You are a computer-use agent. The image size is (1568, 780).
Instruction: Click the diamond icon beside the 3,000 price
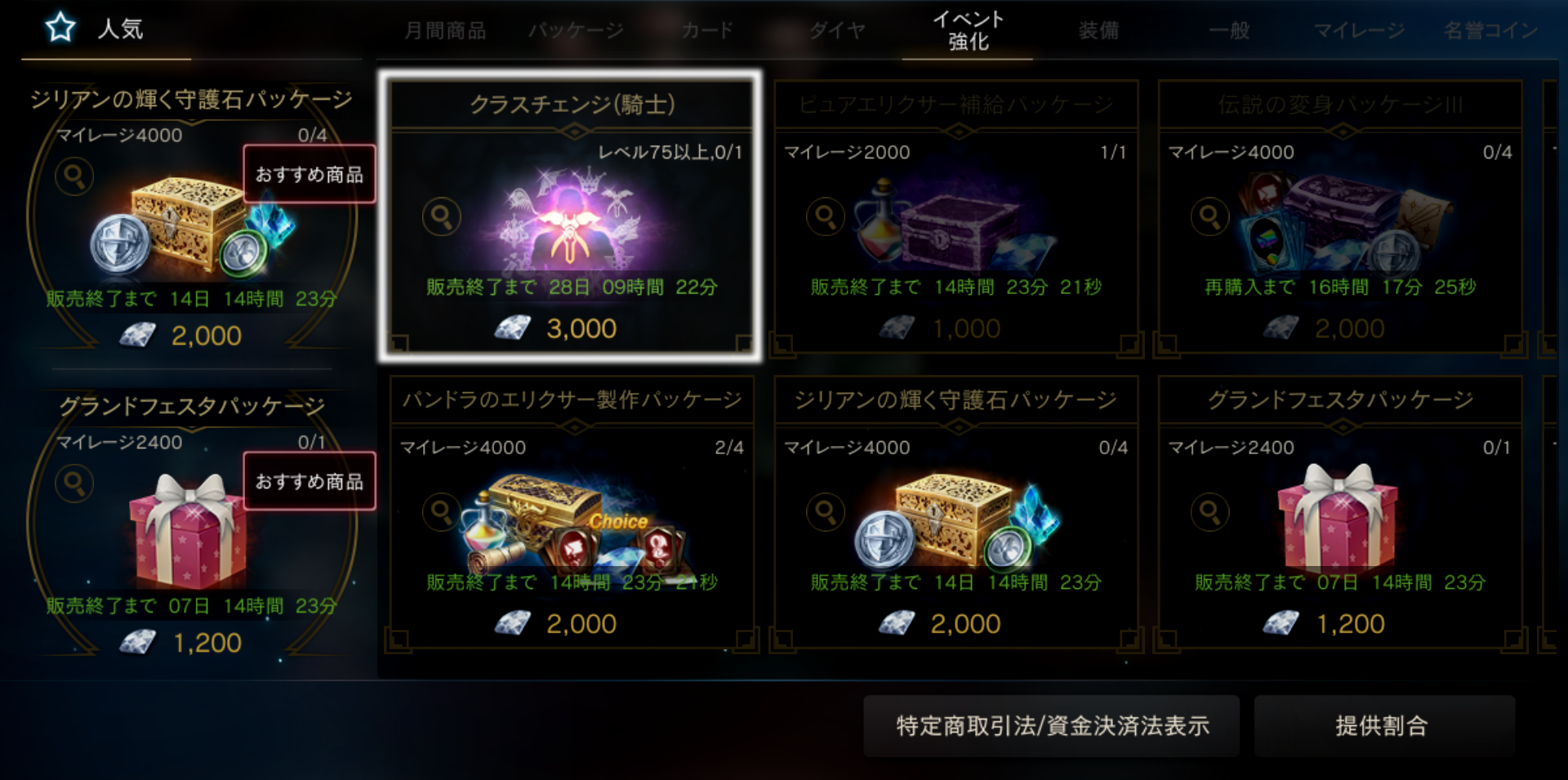coord(513,328)
